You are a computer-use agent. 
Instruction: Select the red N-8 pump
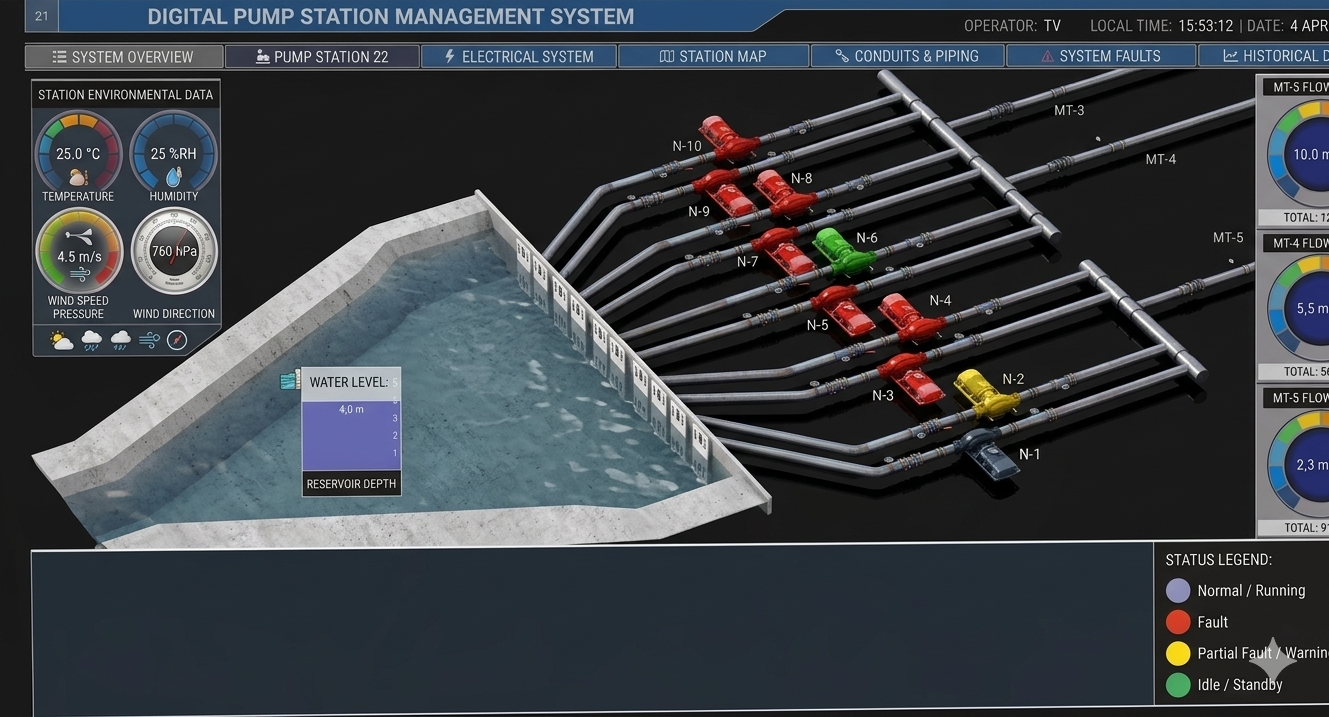785,192
